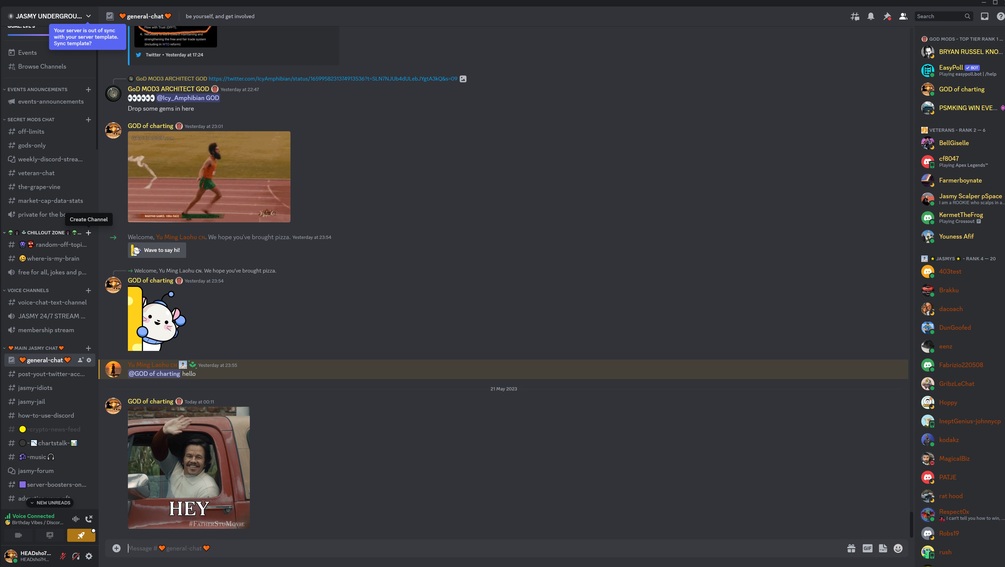Jump to NEW UNREADS pill
Image resolution: width=1005 pixels, height=567 pixels.
tap(50, 503)
